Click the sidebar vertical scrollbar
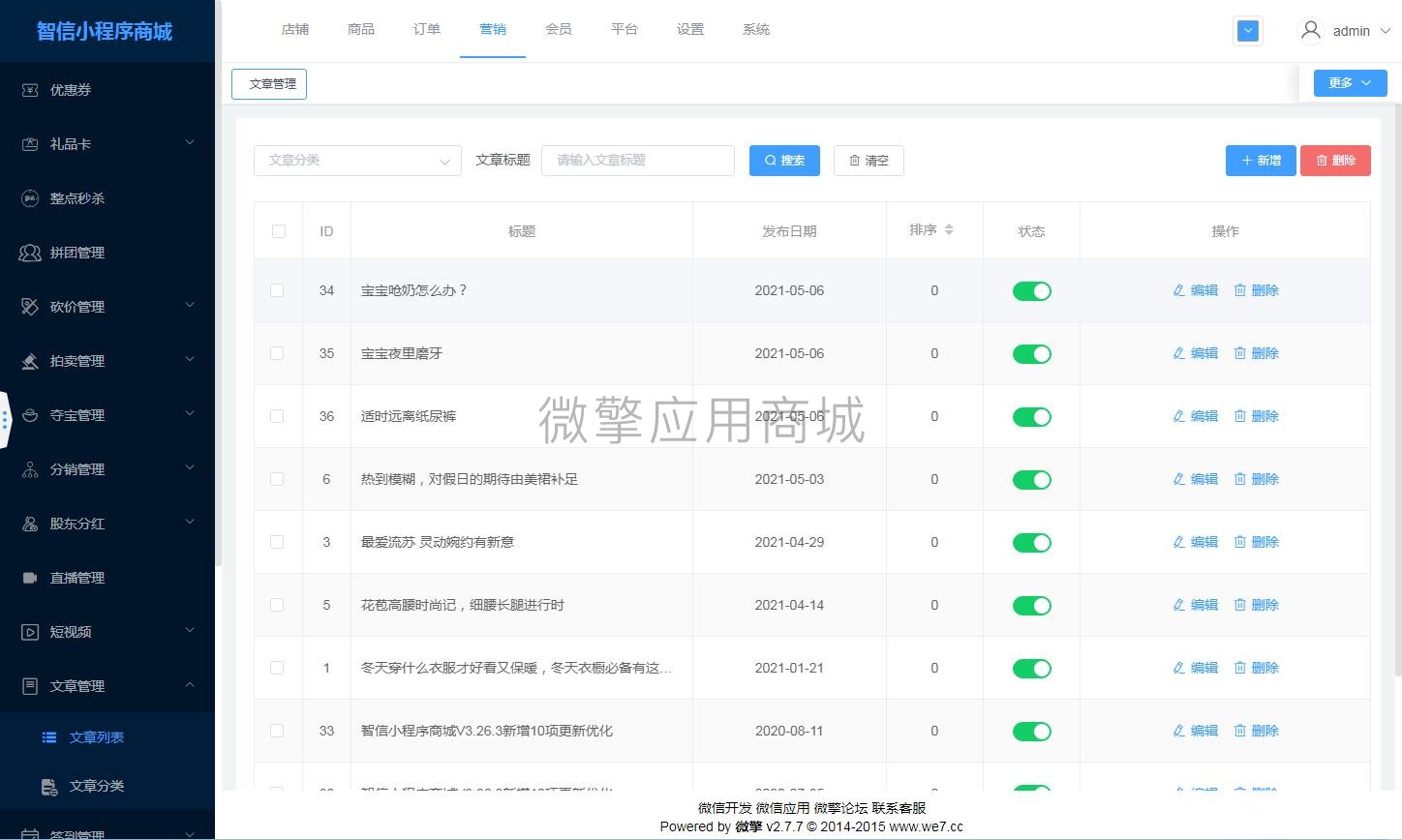 [x=218, y=283]
